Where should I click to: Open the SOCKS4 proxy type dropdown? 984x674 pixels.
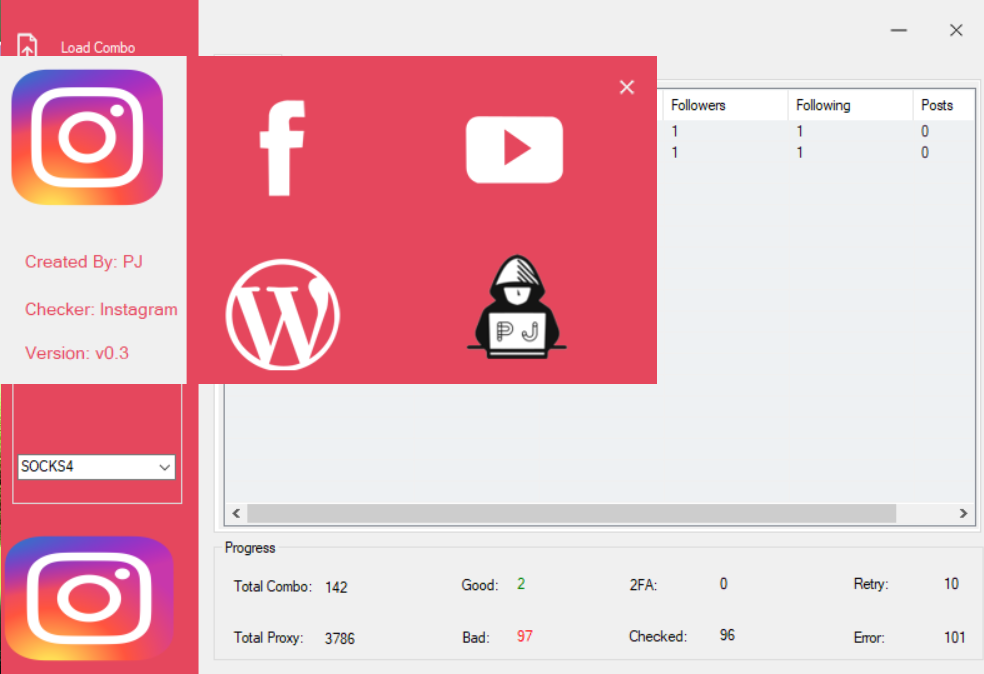[x=96, y=467]
